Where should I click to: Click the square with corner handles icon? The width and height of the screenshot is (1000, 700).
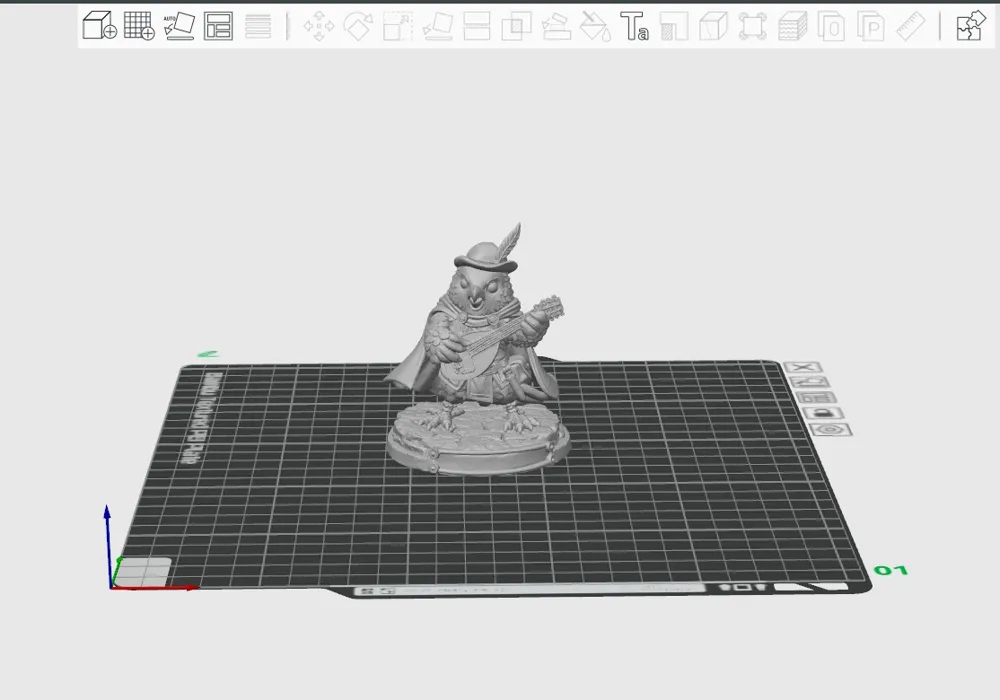coord(753,26)
